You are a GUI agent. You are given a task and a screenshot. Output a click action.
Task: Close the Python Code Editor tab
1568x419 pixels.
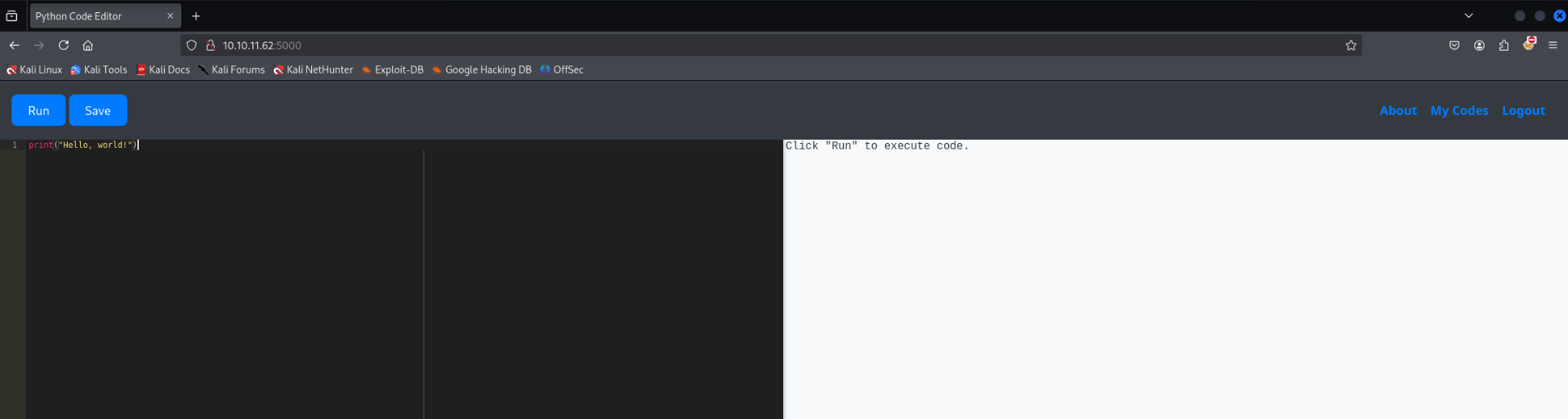tap(170, 16)
